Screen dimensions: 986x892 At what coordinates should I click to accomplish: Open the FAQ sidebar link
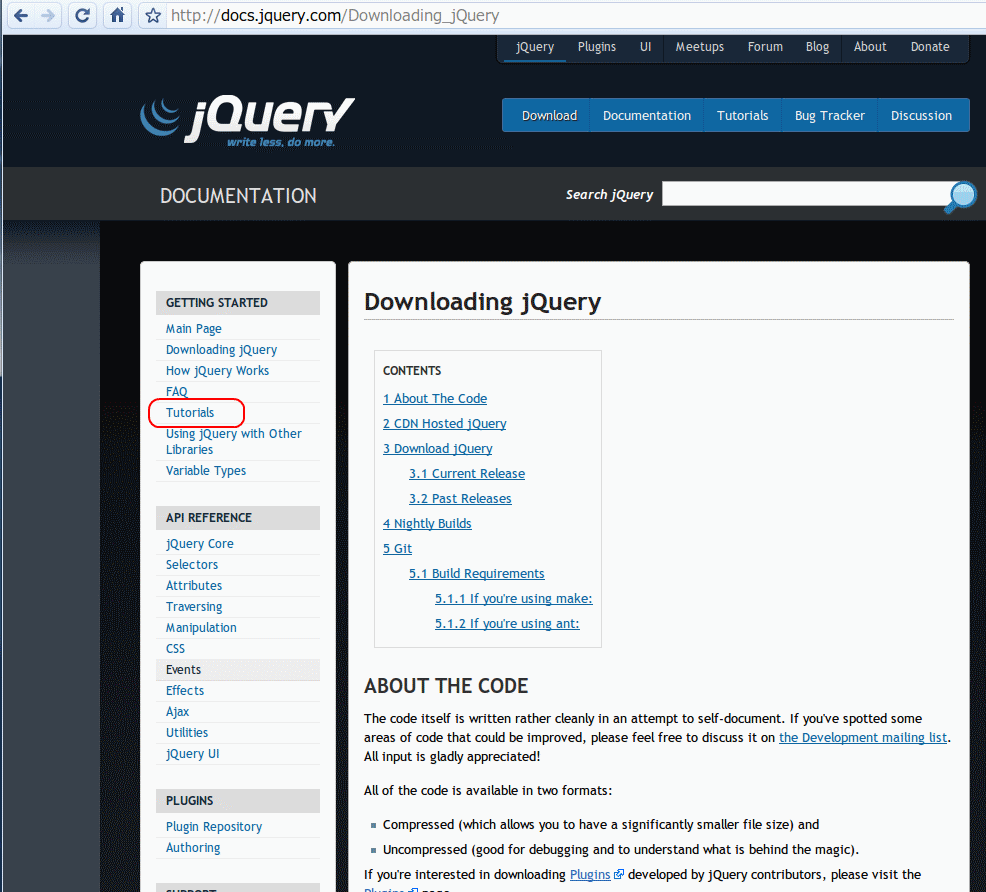tap(177, 392)
